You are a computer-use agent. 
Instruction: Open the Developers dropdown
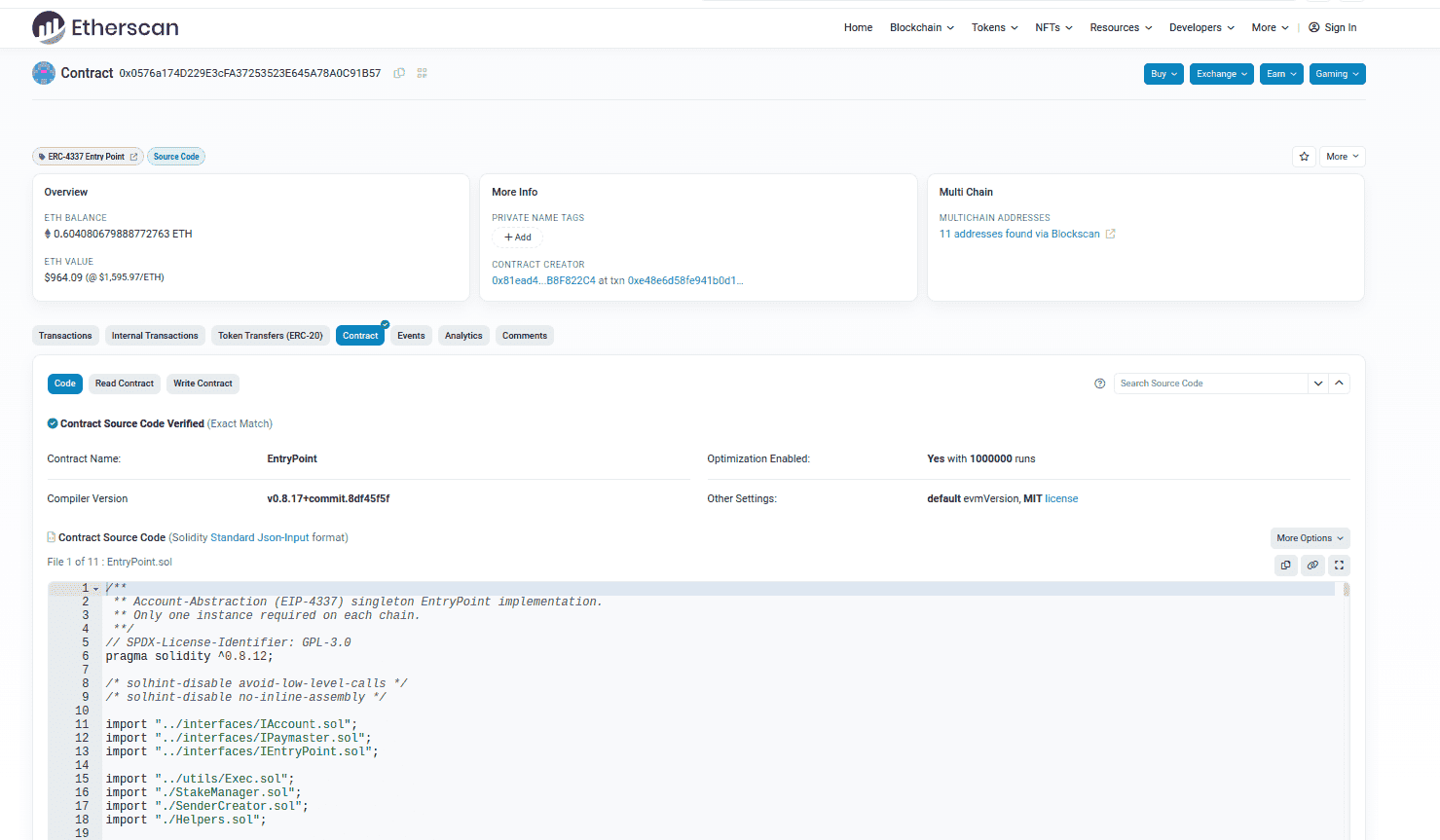tap(1201, 27)
